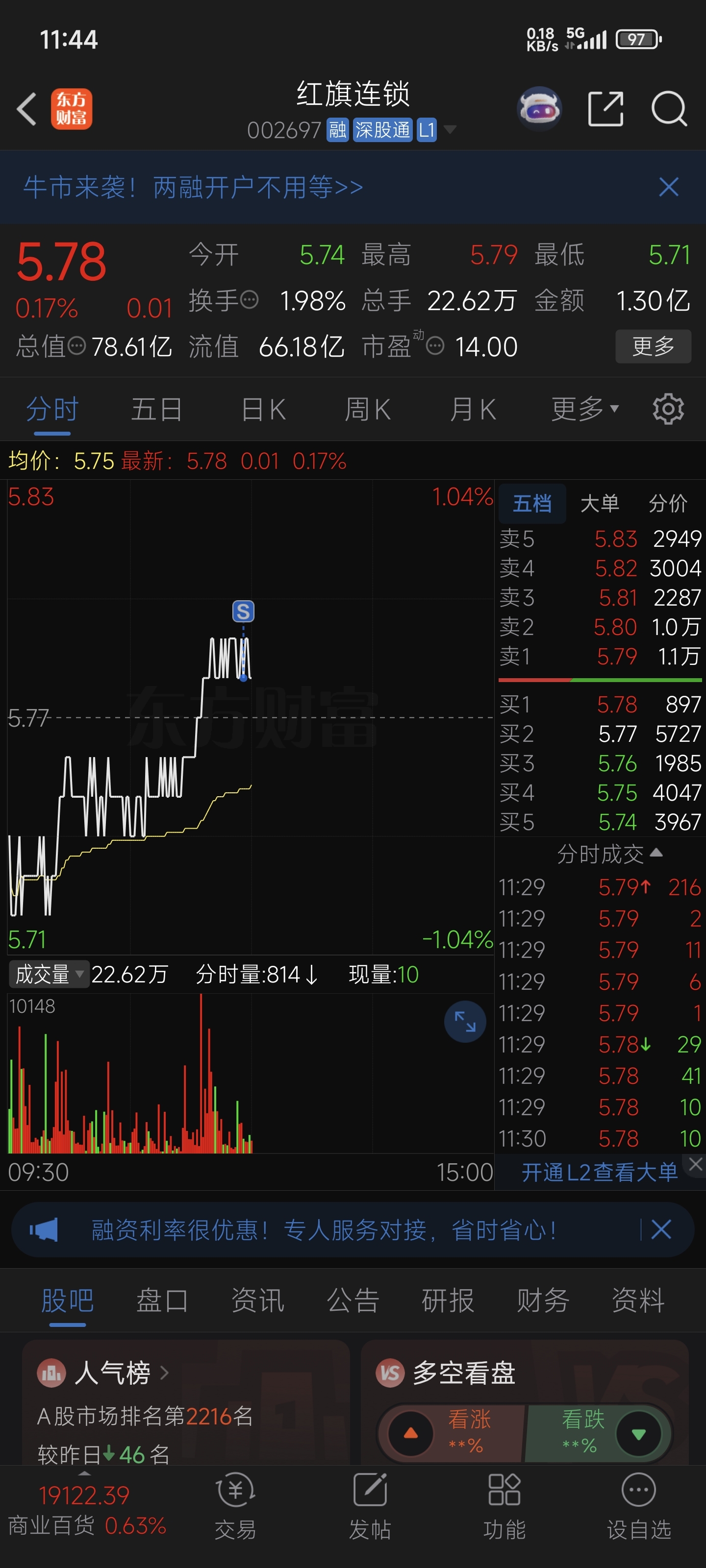Dismiss the financing rate promotion
706x1568 pixels.
661,1229
